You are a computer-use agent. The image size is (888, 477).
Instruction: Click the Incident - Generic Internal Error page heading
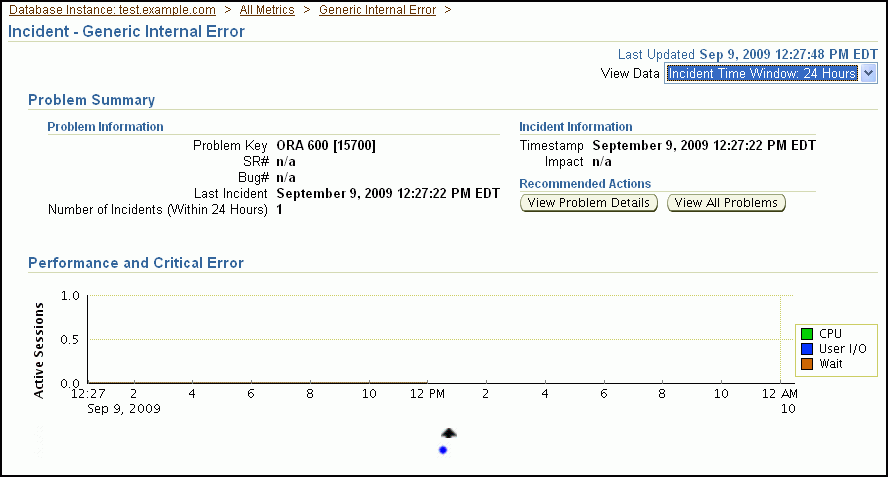(126, 31)
